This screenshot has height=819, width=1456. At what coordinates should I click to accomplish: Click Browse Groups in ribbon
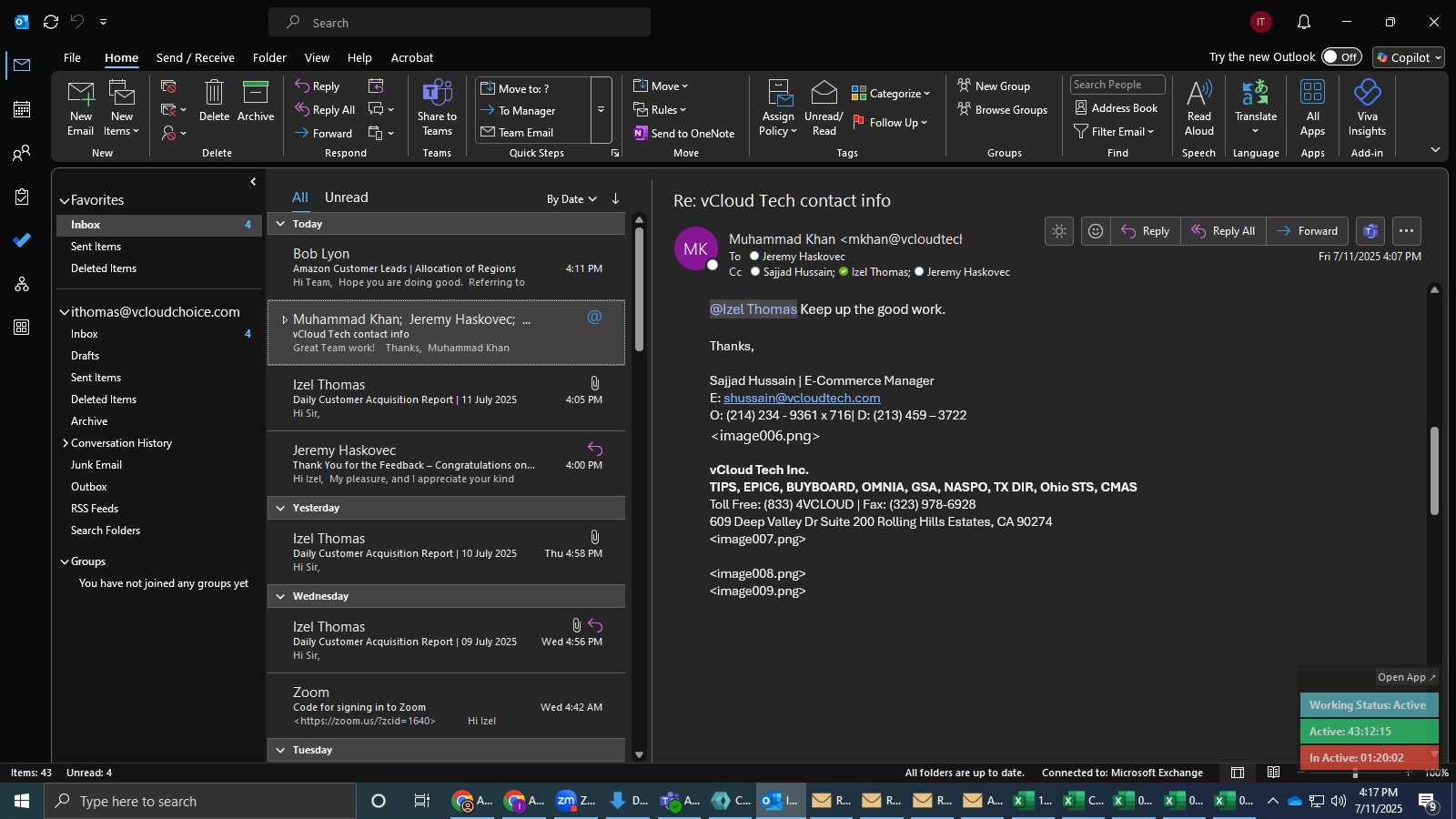click(1002, 109)
